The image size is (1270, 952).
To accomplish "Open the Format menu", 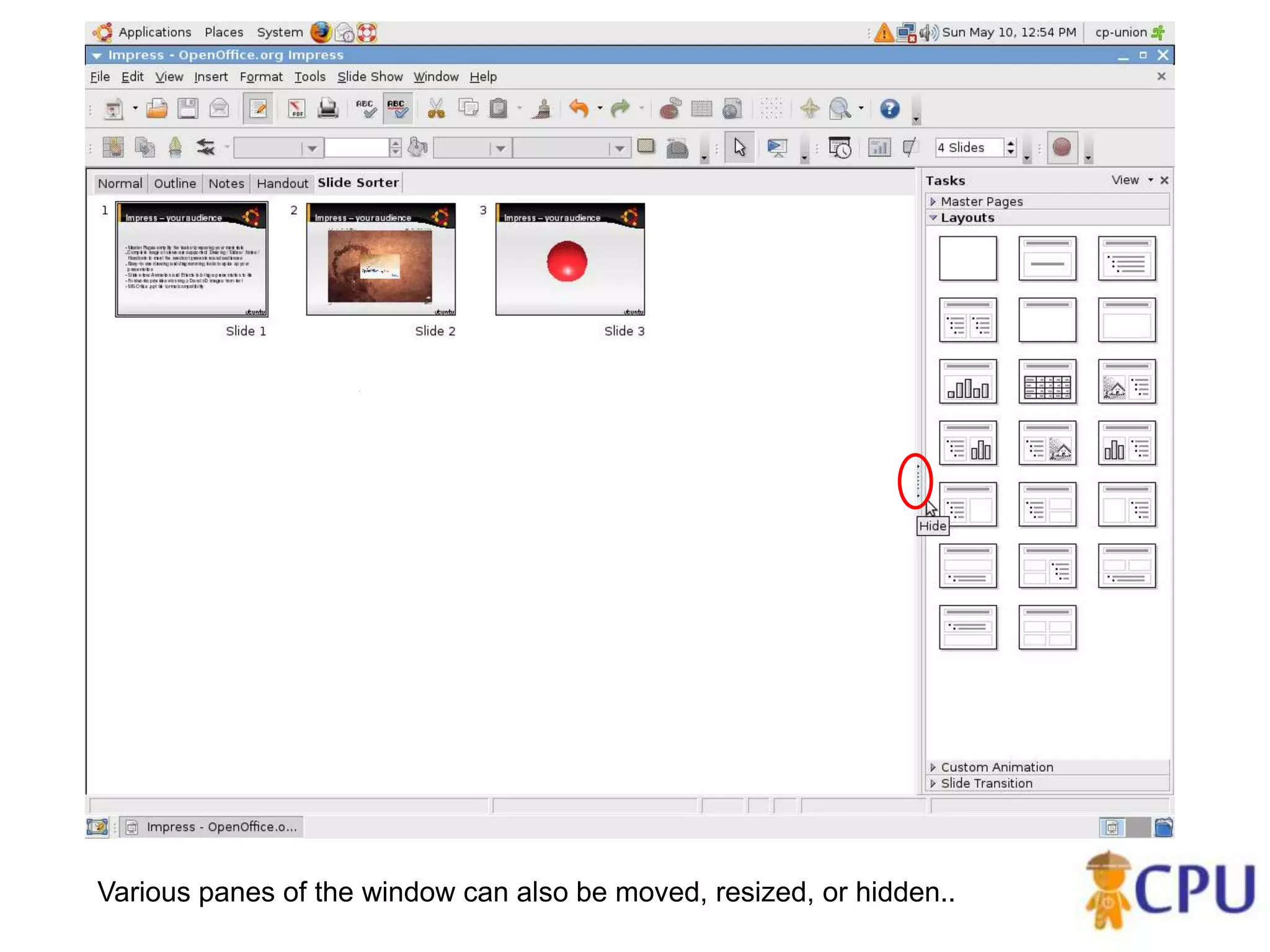I will [261, 77].
